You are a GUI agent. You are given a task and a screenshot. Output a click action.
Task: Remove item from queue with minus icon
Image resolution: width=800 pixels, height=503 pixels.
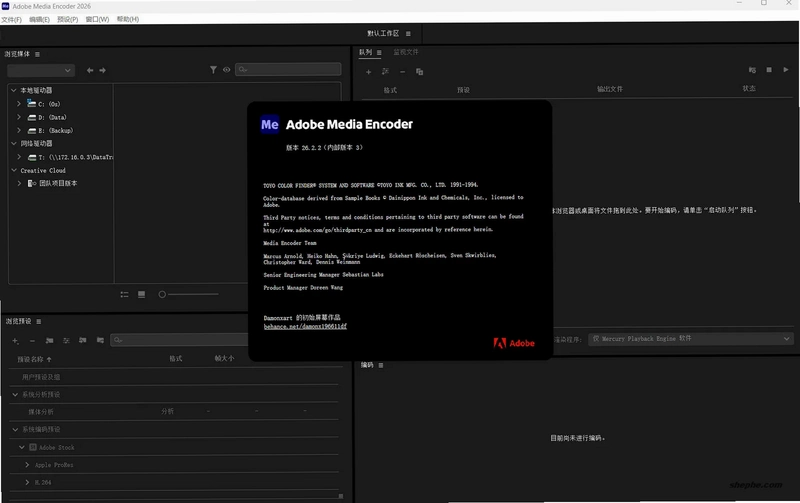(403, 72)
